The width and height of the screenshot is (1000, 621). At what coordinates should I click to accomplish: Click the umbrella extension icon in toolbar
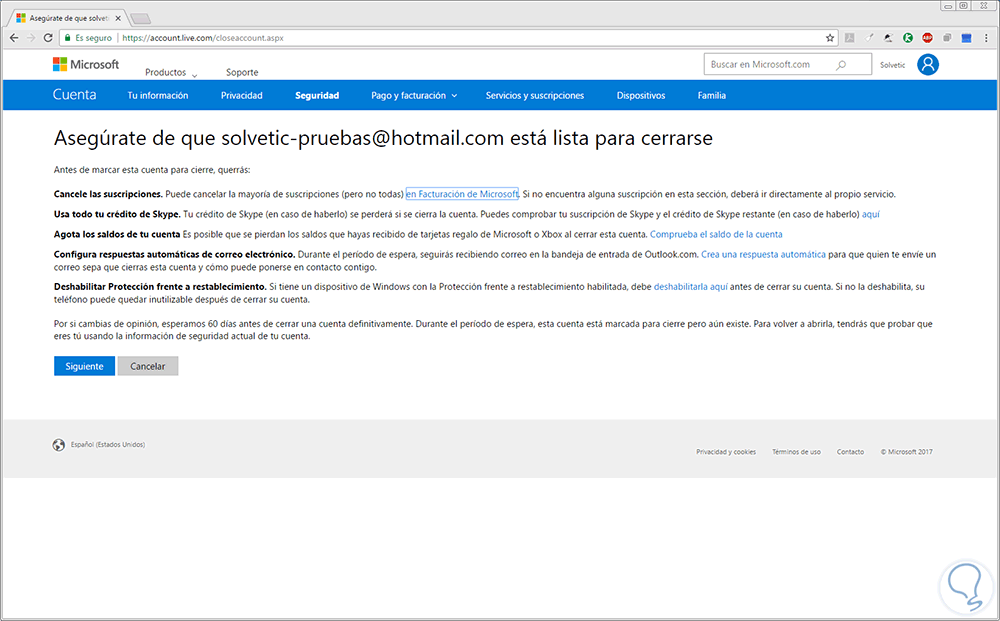point(888,38)
